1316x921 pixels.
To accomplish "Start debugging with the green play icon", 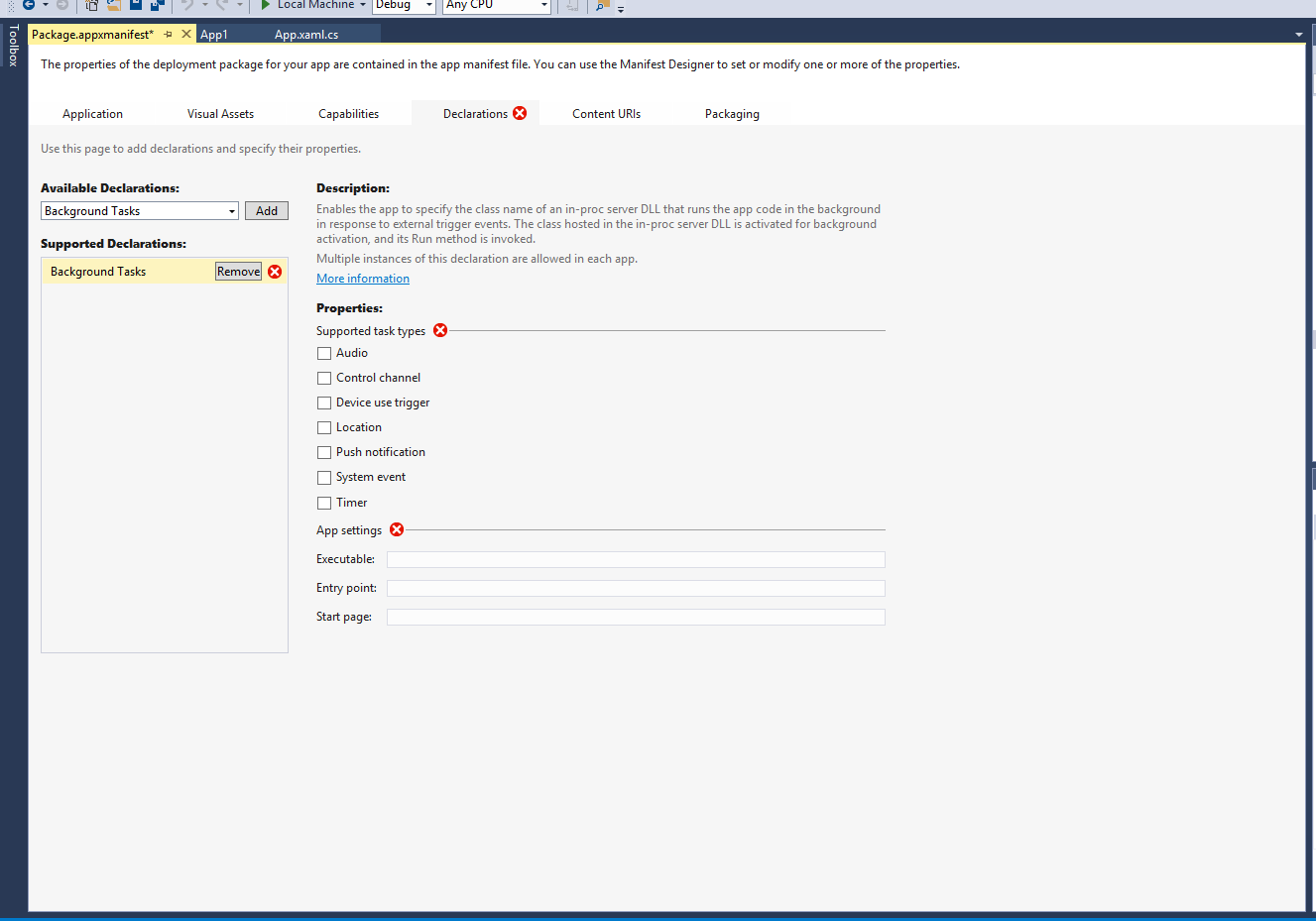I will point(266,5).
